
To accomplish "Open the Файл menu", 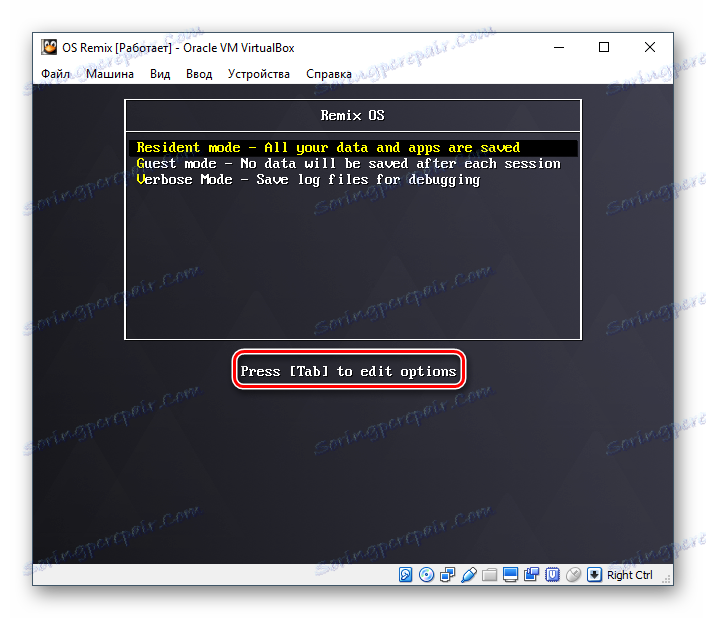I will point(55,74).
